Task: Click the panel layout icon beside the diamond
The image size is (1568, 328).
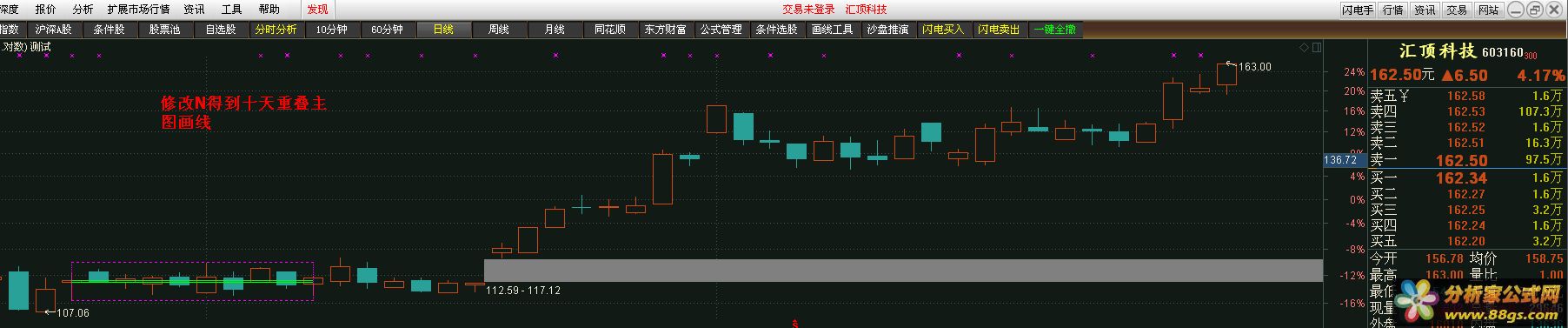Action: click(1316, 48)
